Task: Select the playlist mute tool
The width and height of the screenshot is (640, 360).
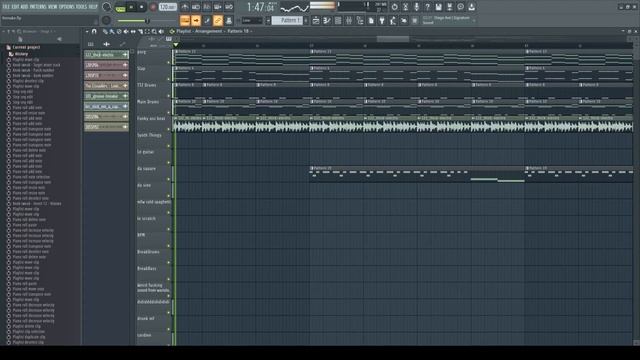Action: coord(126,31)
